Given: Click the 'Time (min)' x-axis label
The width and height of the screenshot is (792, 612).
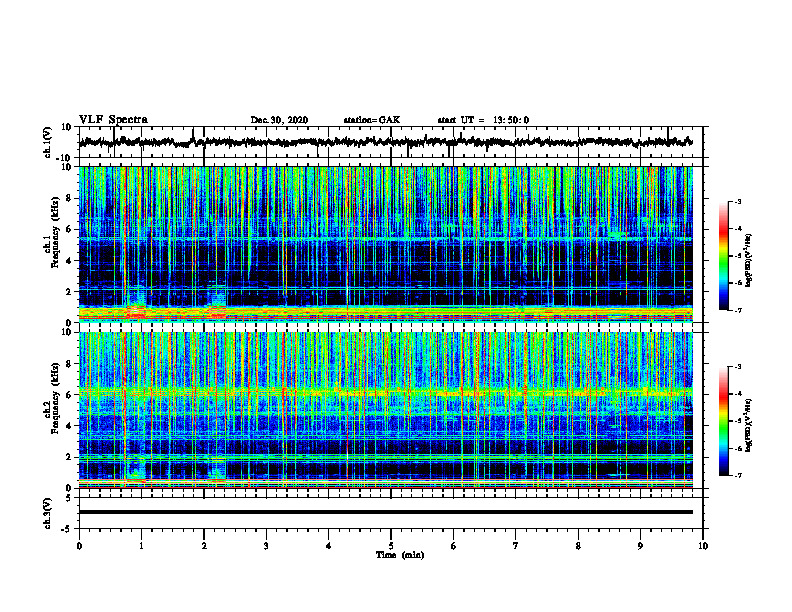Looking at the screenshot, I should click(x=400, y=555).
